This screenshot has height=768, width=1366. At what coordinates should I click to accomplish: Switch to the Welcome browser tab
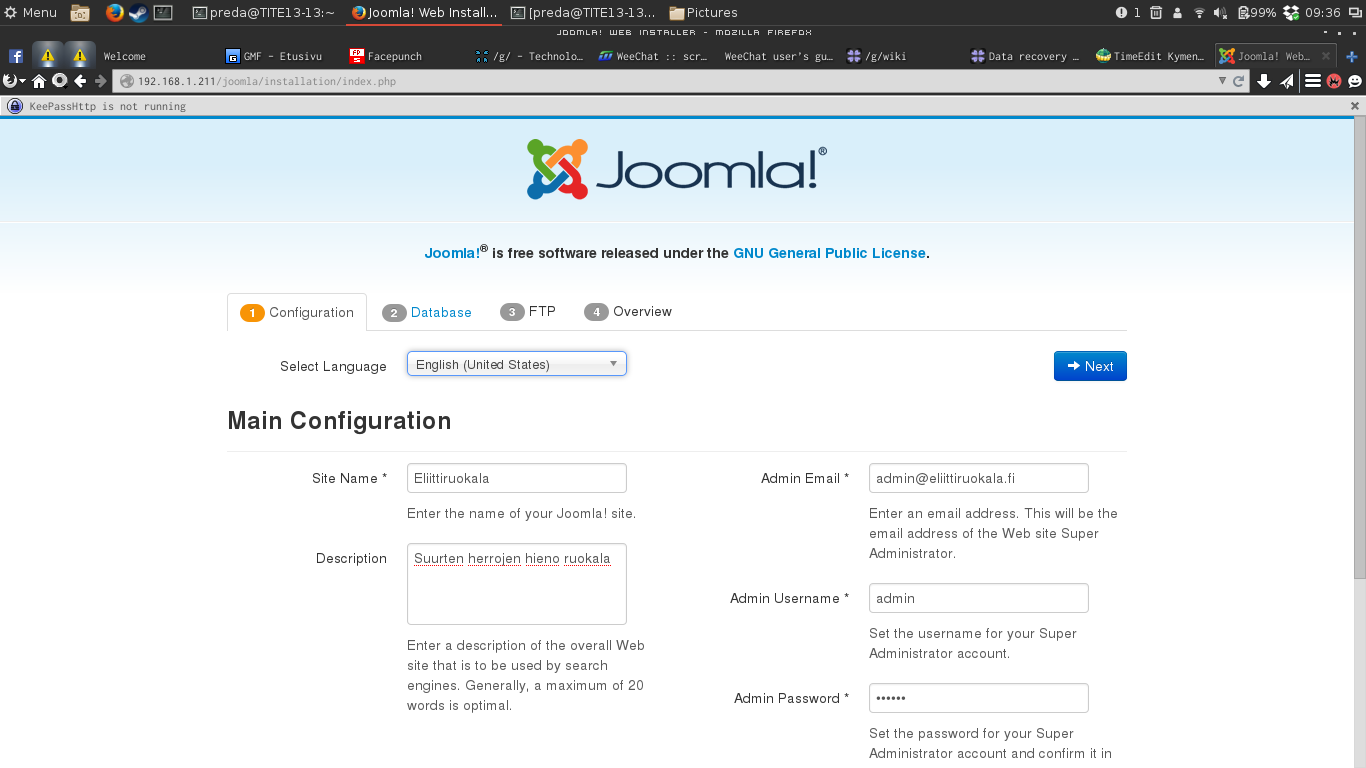pos(158,56)
